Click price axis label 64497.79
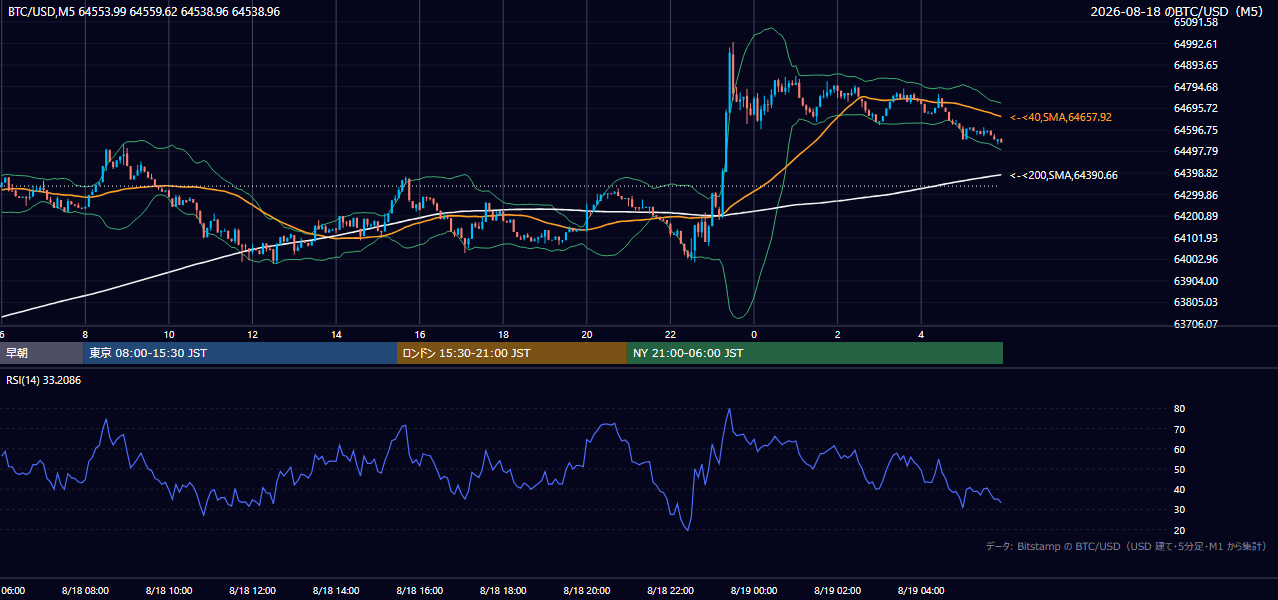The image size is (1278, 600). 1195,151
